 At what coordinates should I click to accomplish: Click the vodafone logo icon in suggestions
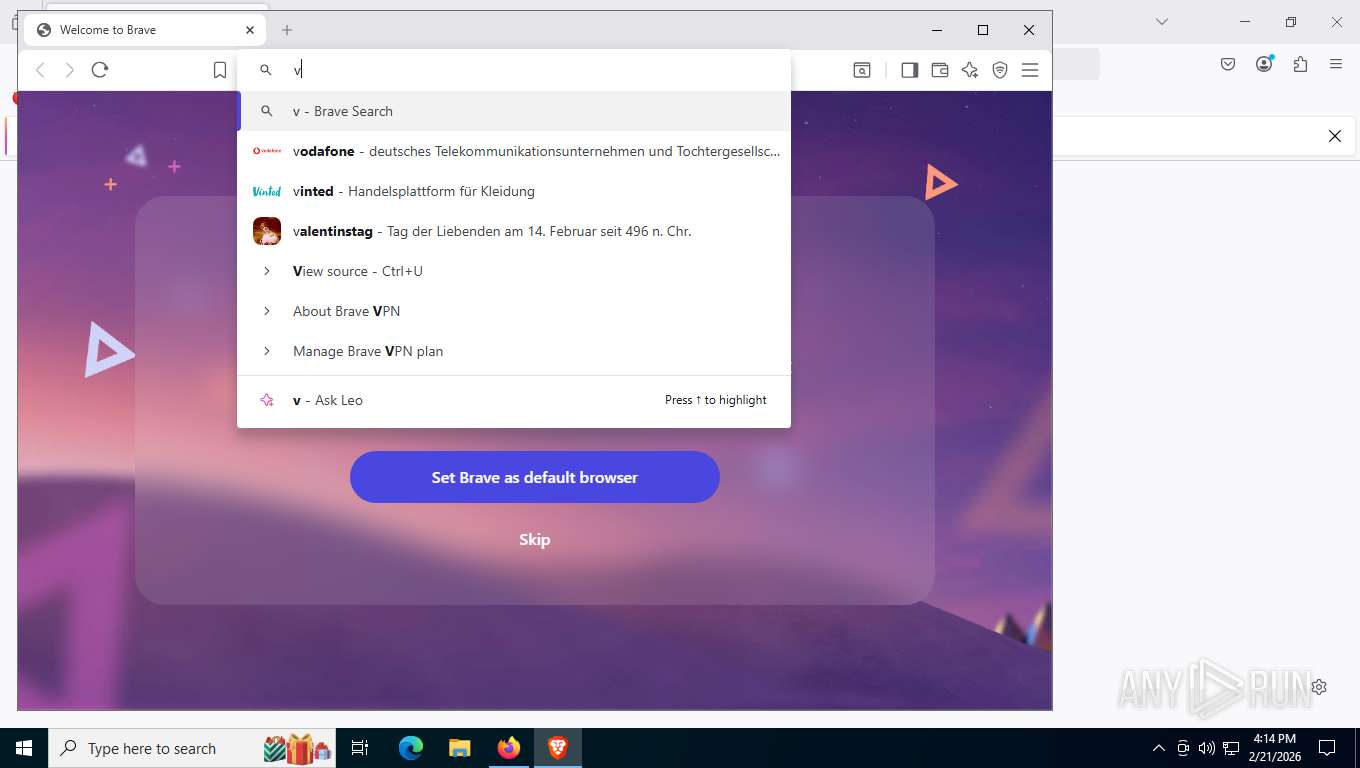click(267, 151)
